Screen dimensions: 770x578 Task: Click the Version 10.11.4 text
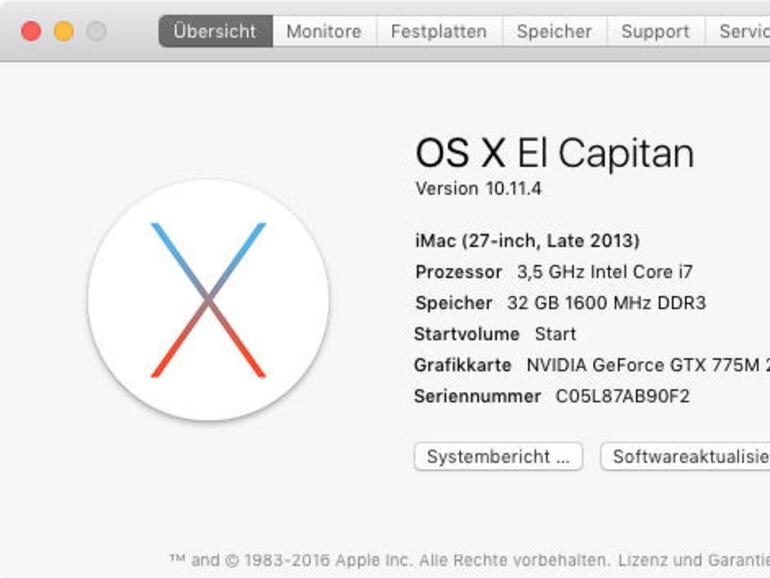478,188
